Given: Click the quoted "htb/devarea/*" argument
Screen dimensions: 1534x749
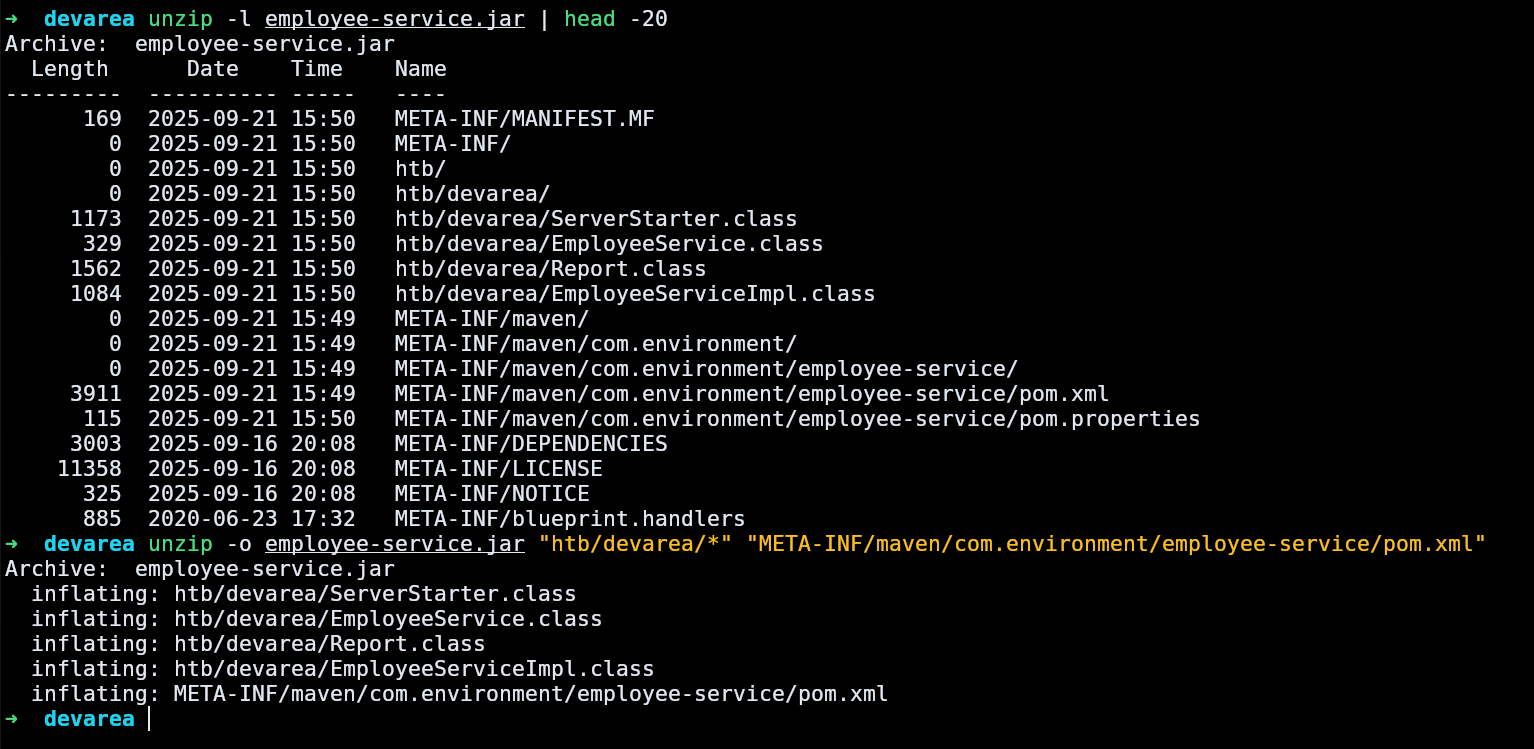Looking at the screenshot, I should click(635, 544).
